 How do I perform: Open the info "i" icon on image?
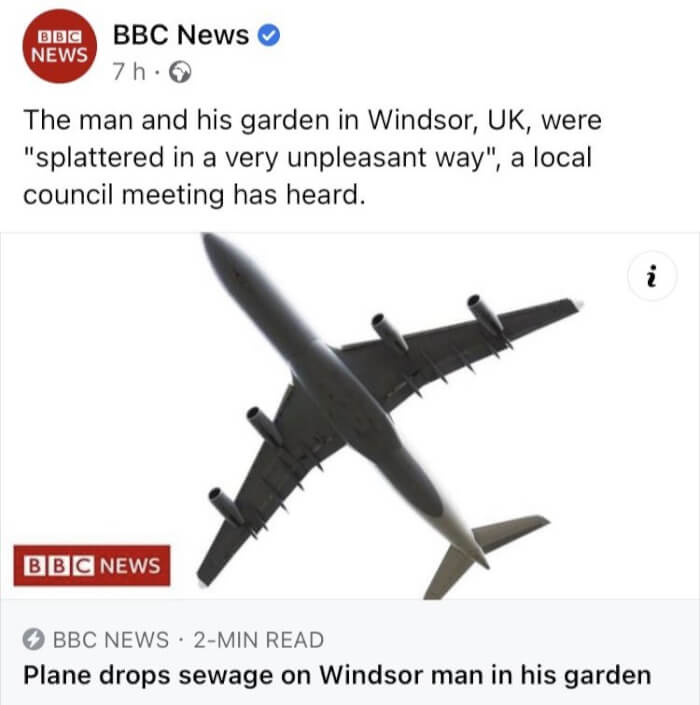click(652, 276)
